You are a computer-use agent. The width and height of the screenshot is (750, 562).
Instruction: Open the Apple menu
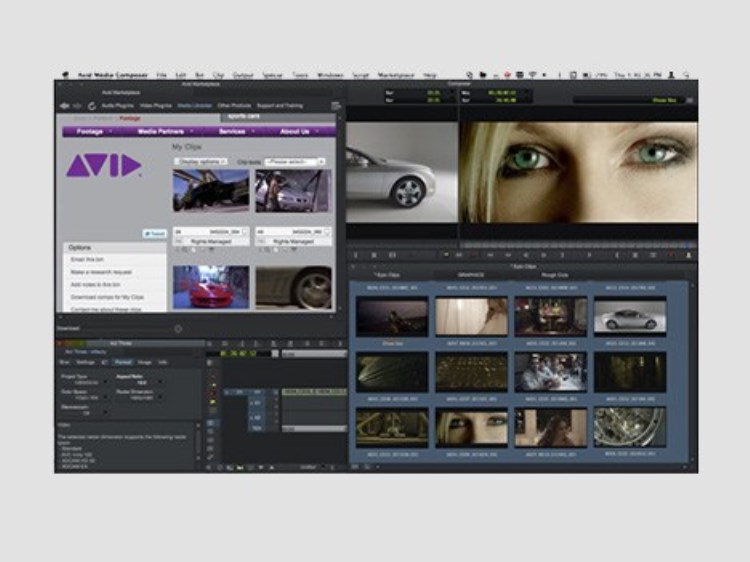click(x=66, y=75)
